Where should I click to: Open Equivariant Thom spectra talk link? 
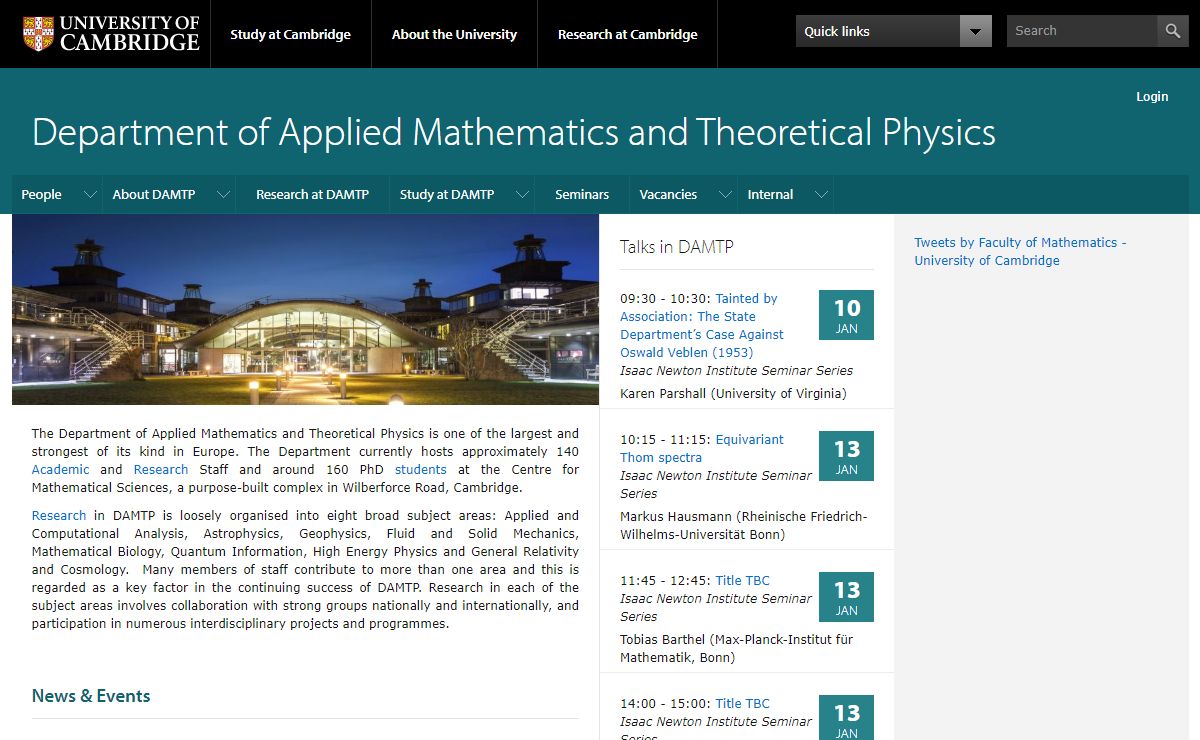click(702, 448)
